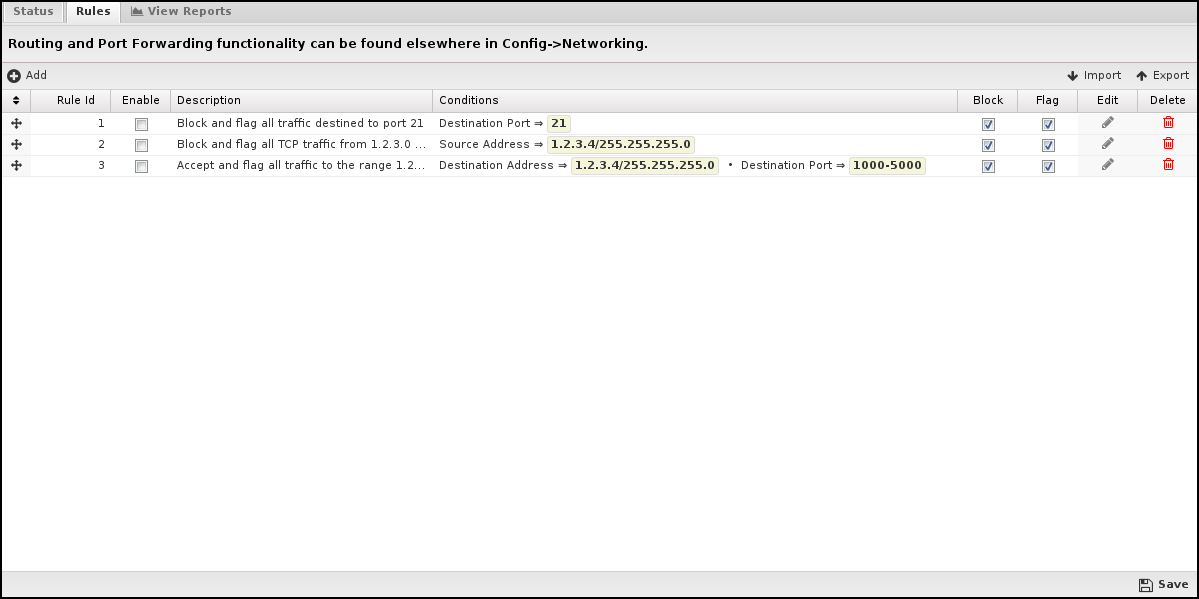Screen dimensions: 1199x599
Task: Delete rule 1 with the trash icon
Action: (x=1168, y=123)
